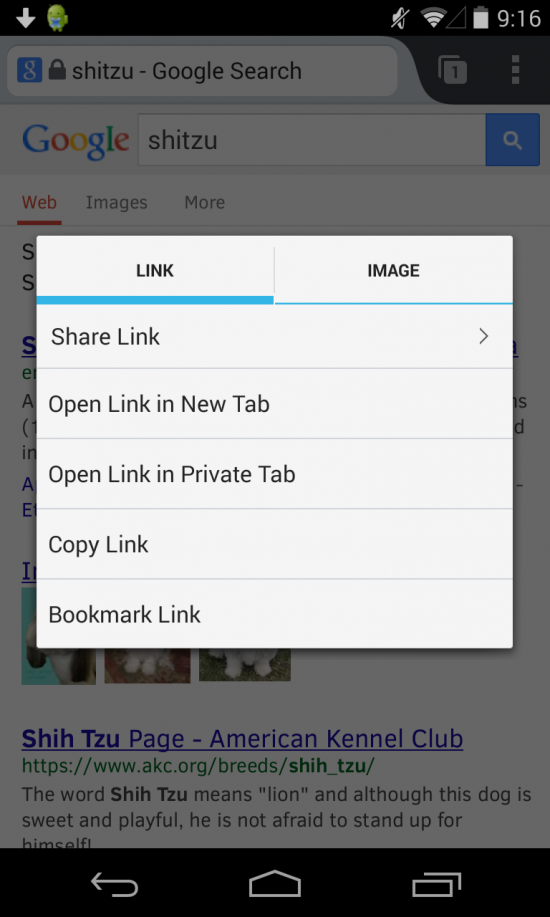Choose Open Link in Private Tab
Image resolution: width=550 pixels, height=917 pixels.
[274, 474]
